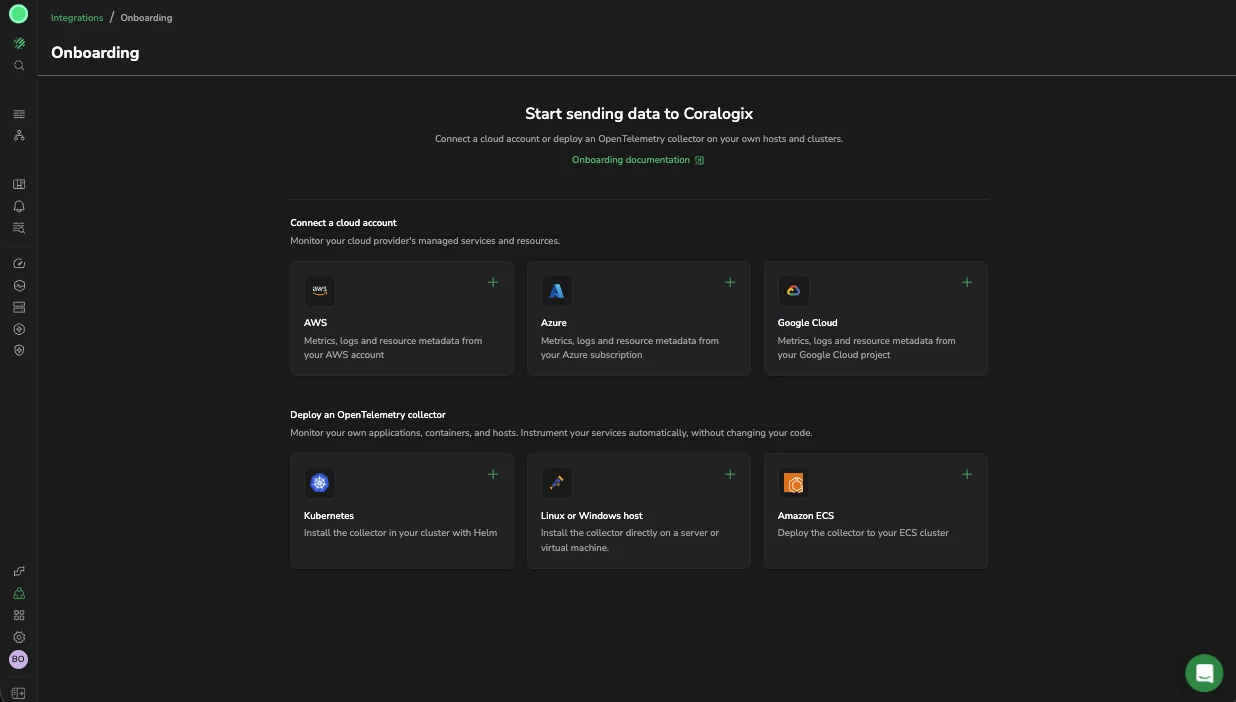Image resolution: width=1236 pixels, height=702 pixels.
Task: Click the green integrations triangle icon
Action: [x=19, y=593]
